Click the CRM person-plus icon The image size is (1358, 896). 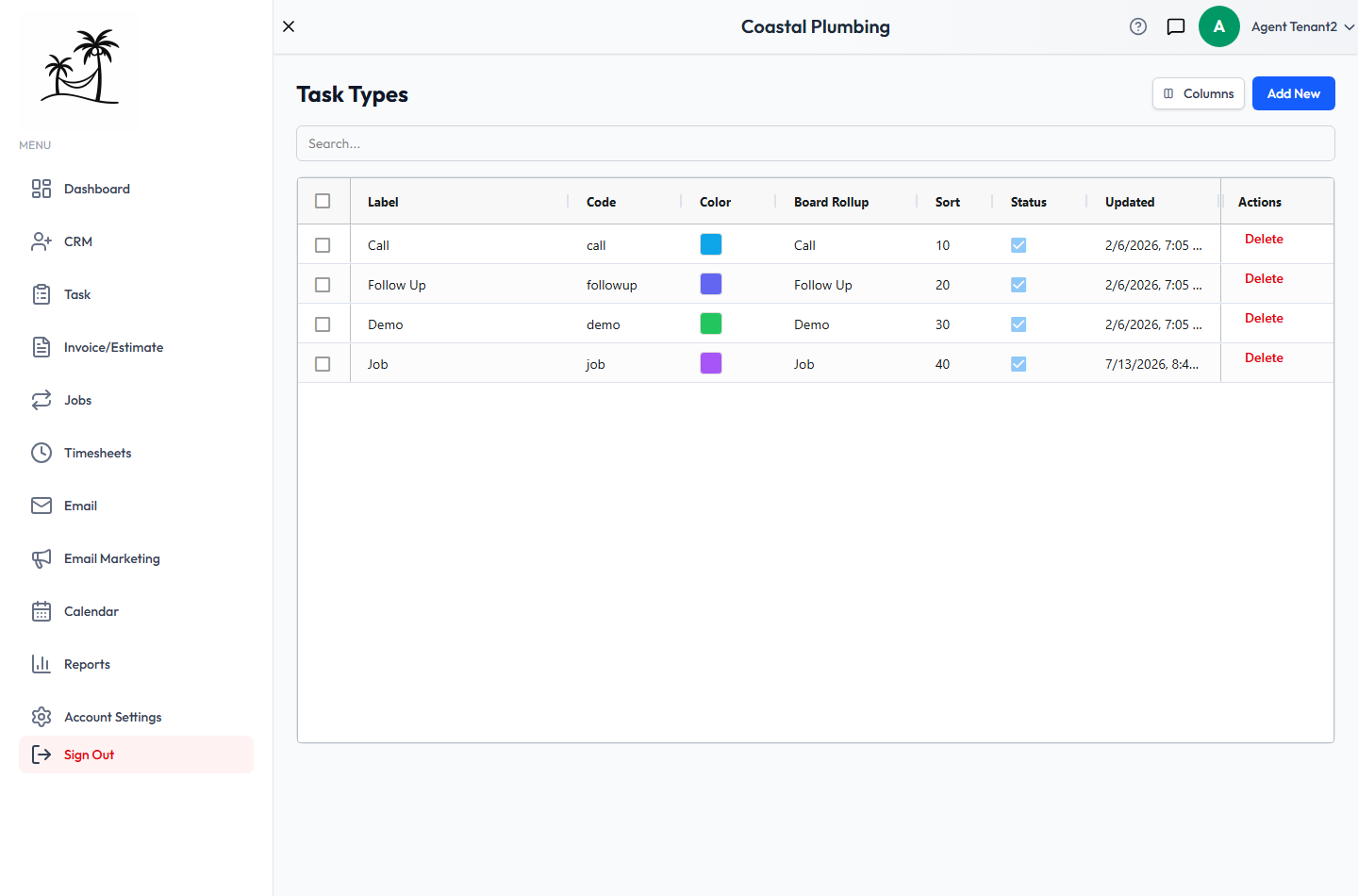(41, 241)
